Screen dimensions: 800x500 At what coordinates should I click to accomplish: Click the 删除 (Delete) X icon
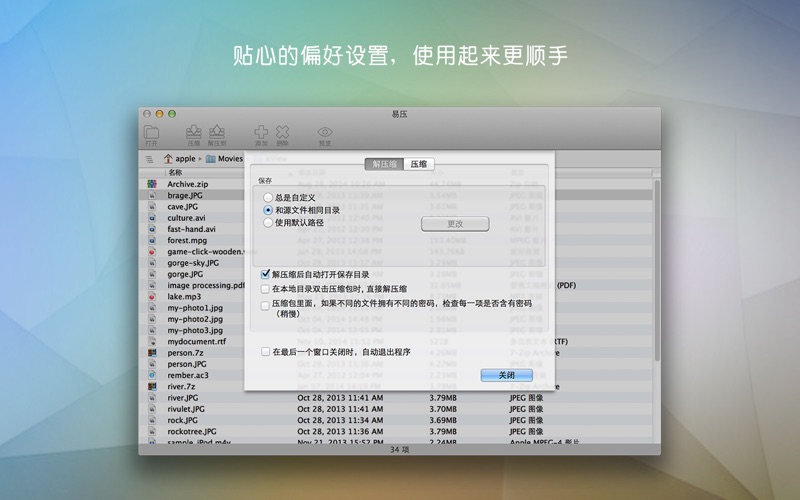[283, 133]
